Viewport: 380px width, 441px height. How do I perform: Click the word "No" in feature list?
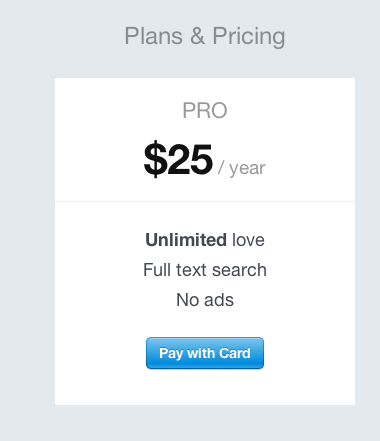click(187, 300)
